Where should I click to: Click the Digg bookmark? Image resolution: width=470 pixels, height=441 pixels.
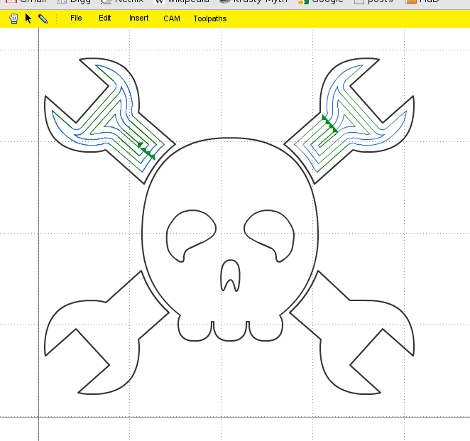pyautogui.click(x=74, y=2)
